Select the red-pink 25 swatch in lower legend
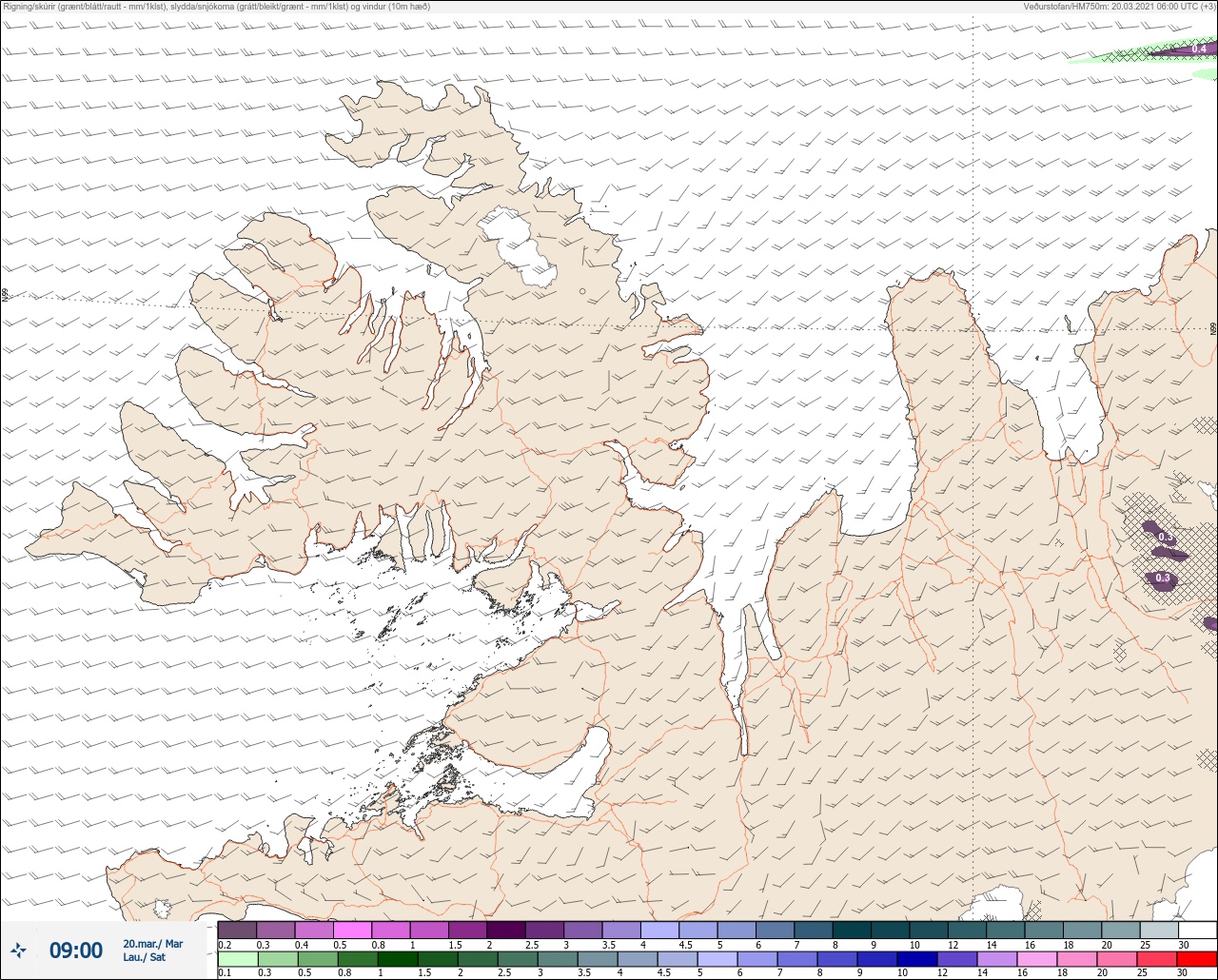Viewport: 1218px width, 980px height. click(1156, 958)
